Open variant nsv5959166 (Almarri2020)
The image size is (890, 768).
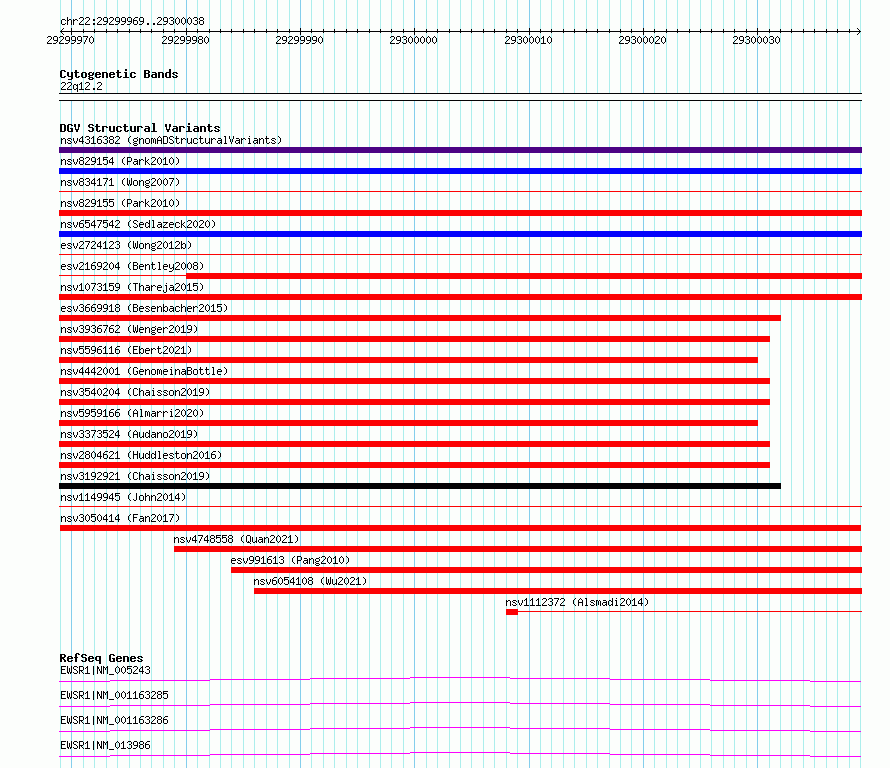[x=132, y=413]
